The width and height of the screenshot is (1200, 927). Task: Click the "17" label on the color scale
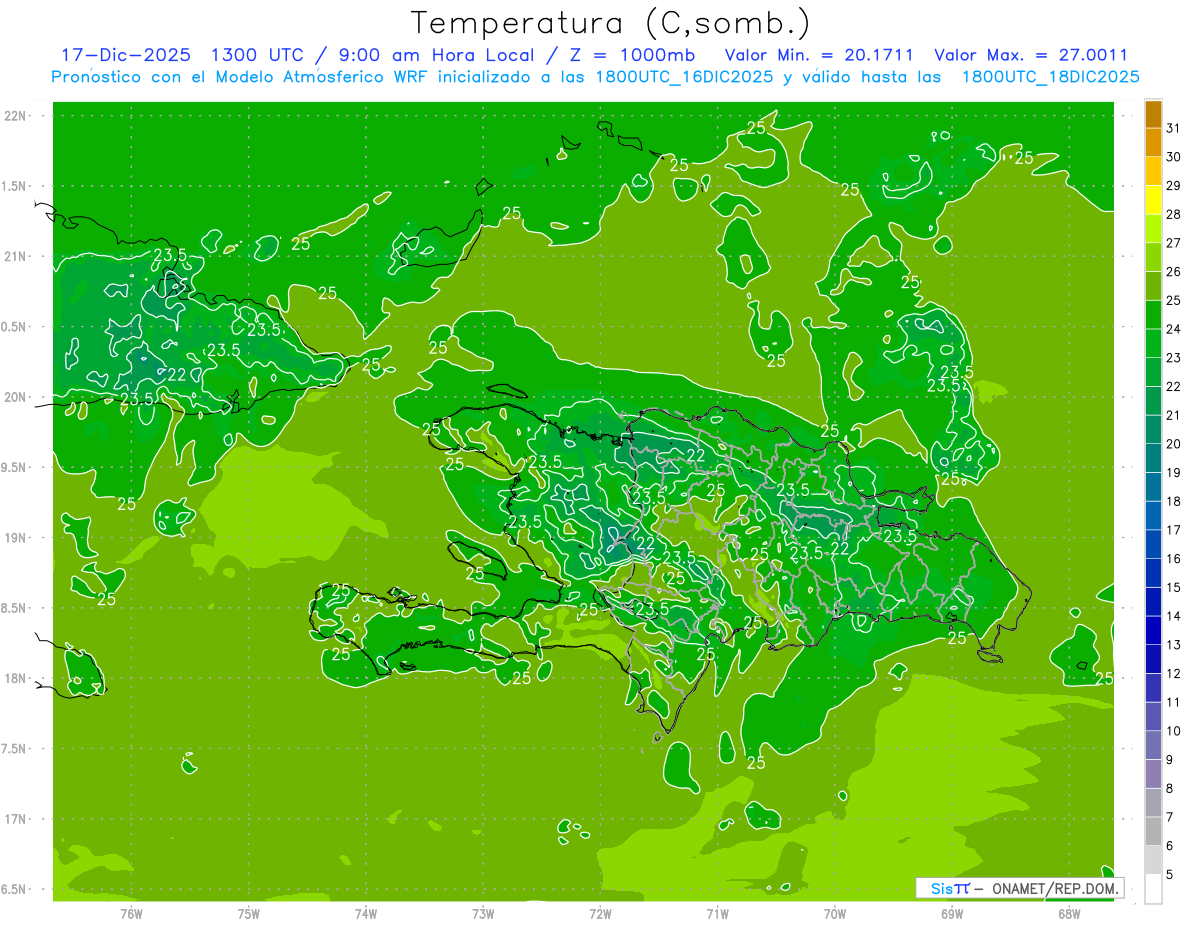[x=1174, y=530]
